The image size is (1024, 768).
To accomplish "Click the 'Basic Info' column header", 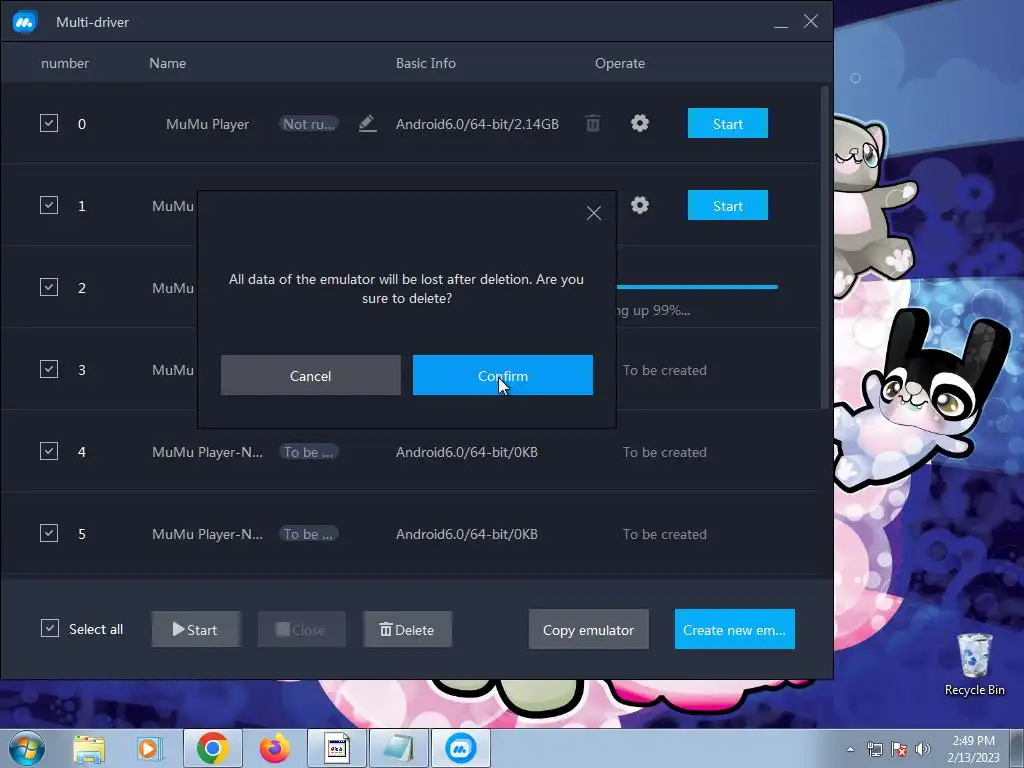I will [x=426, y=63].
